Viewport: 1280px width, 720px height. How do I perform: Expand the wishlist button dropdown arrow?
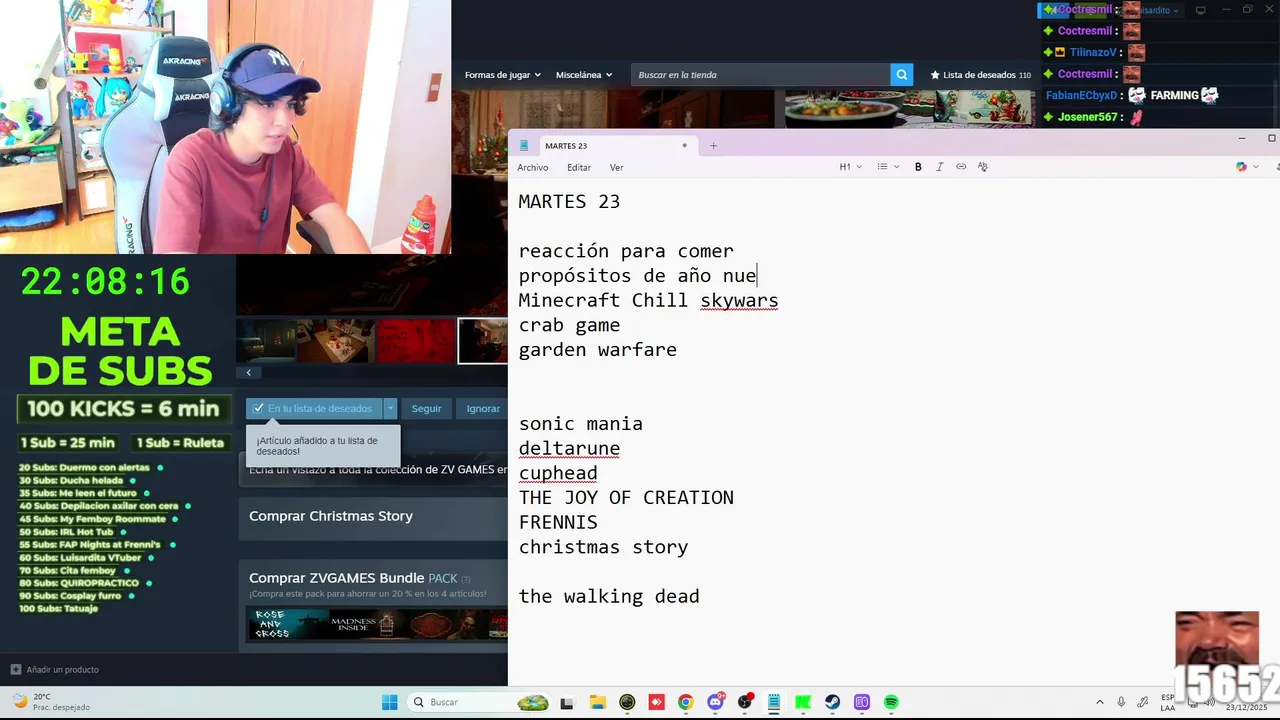pyautogui.click(x=390, y=408)
